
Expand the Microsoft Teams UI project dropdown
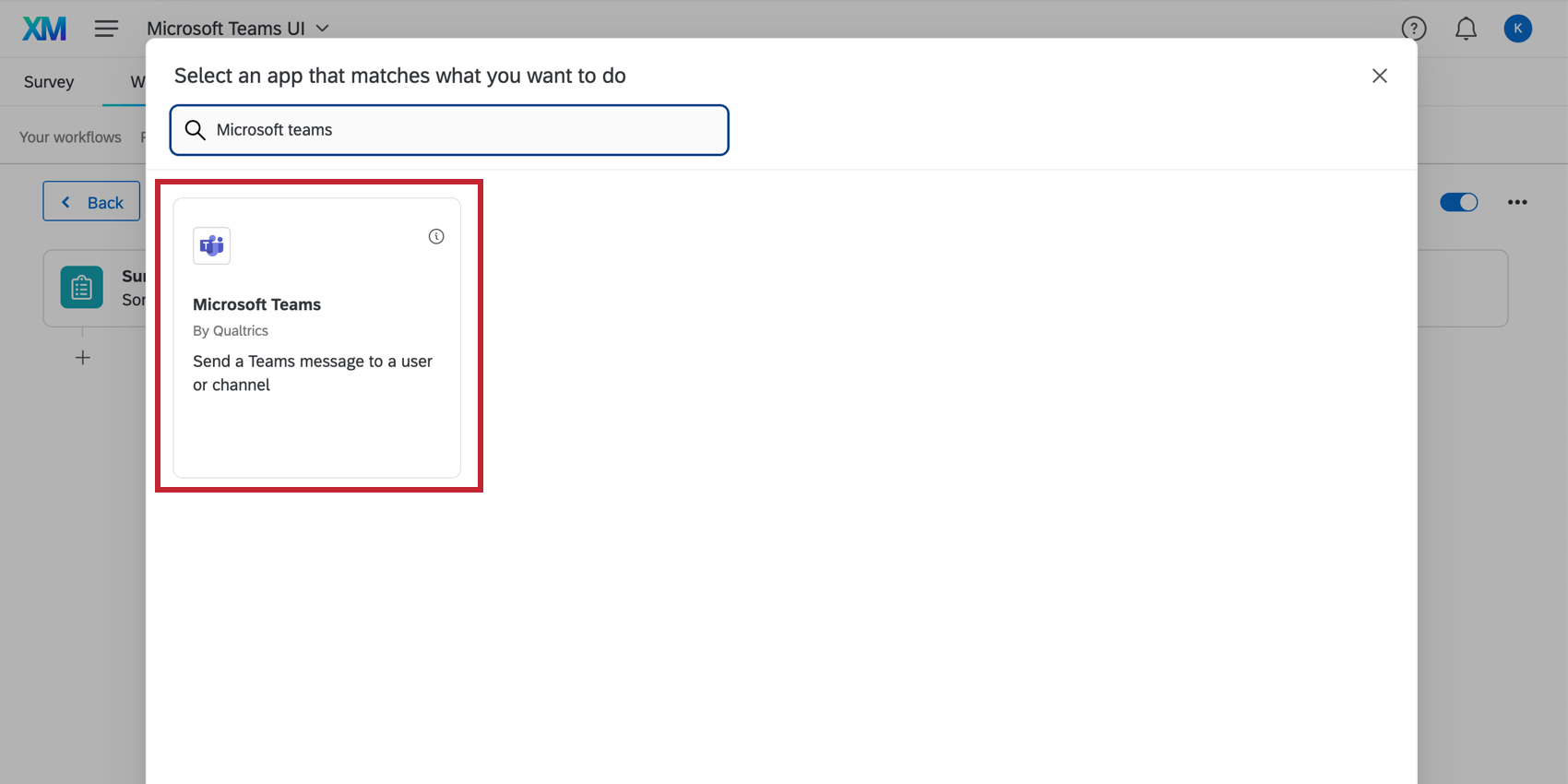(x=238, y=29)
